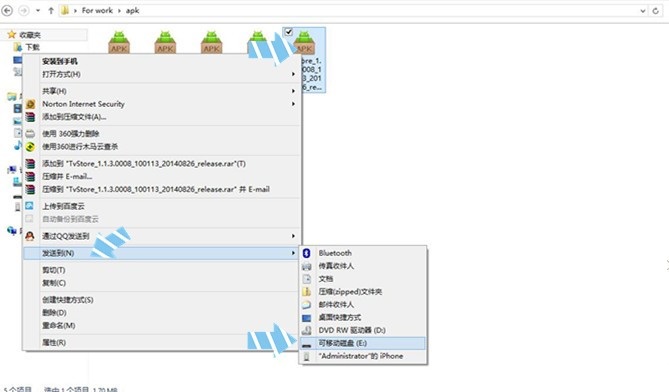
Task: Send to Administrator's iPhone
Action: point(363,356)
